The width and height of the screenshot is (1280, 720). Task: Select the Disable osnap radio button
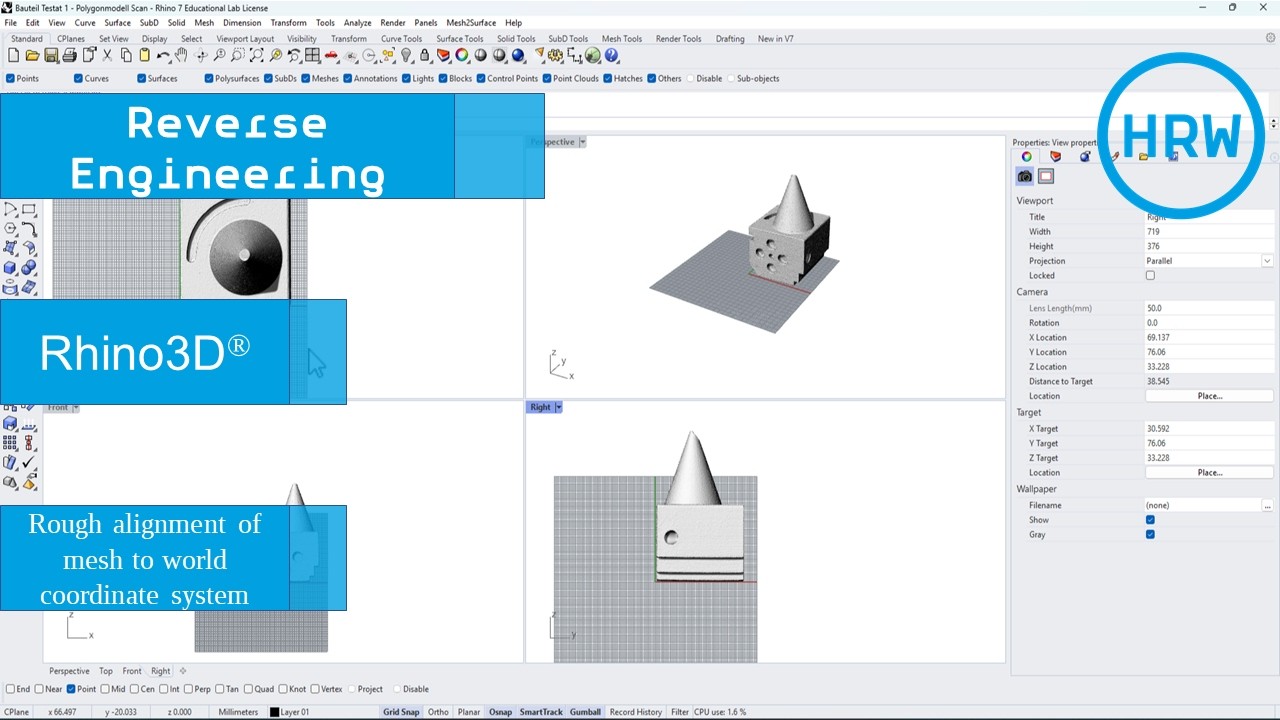point(397,689)
